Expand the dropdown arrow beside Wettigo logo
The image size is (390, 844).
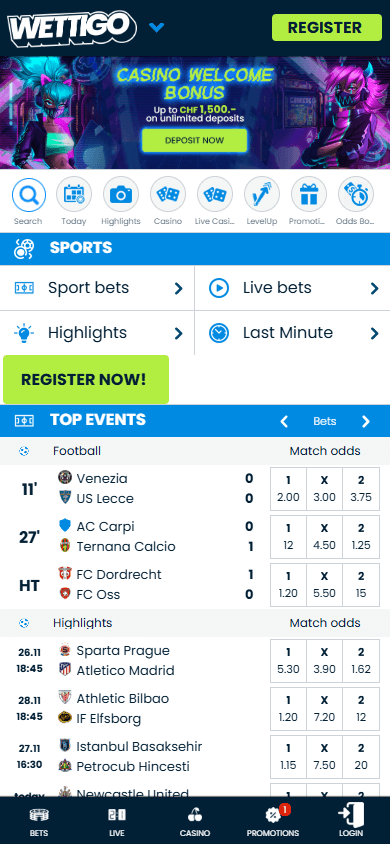(x=157, y=27)
